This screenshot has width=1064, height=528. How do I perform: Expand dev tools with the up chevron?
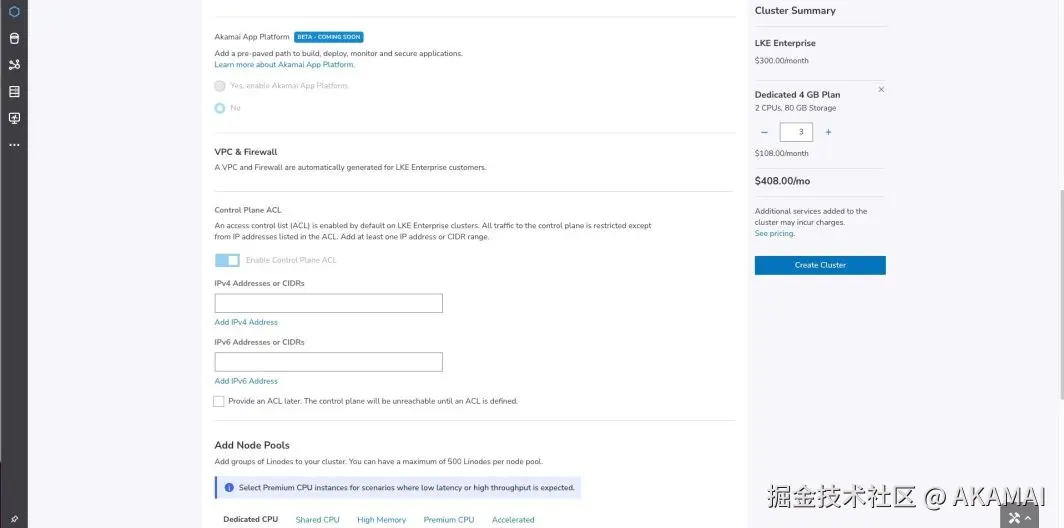click(x=1029, y=519)
